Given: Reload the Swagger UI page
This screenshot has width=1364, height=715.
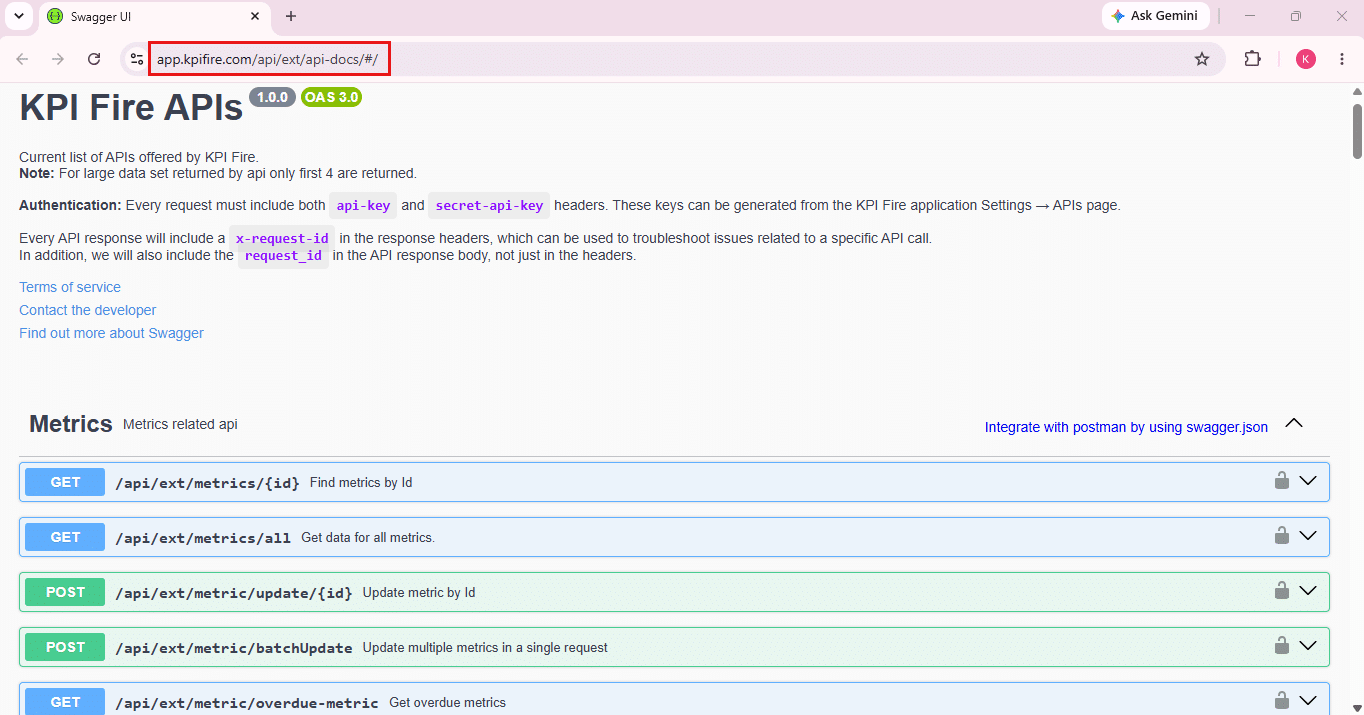Looking at the screenshot, I should pos(94,59).
